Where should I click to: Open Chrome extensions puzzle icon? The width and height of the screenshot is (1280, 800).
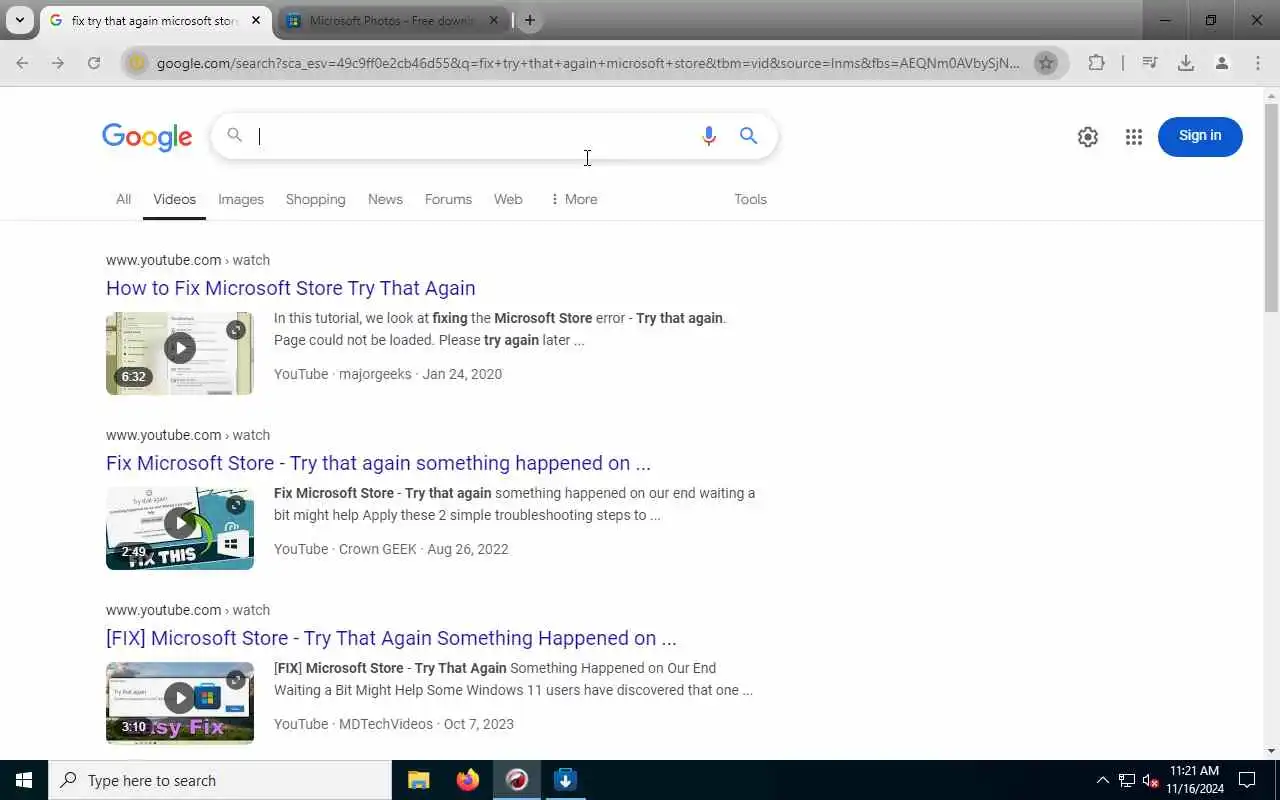pos(1096,63)
